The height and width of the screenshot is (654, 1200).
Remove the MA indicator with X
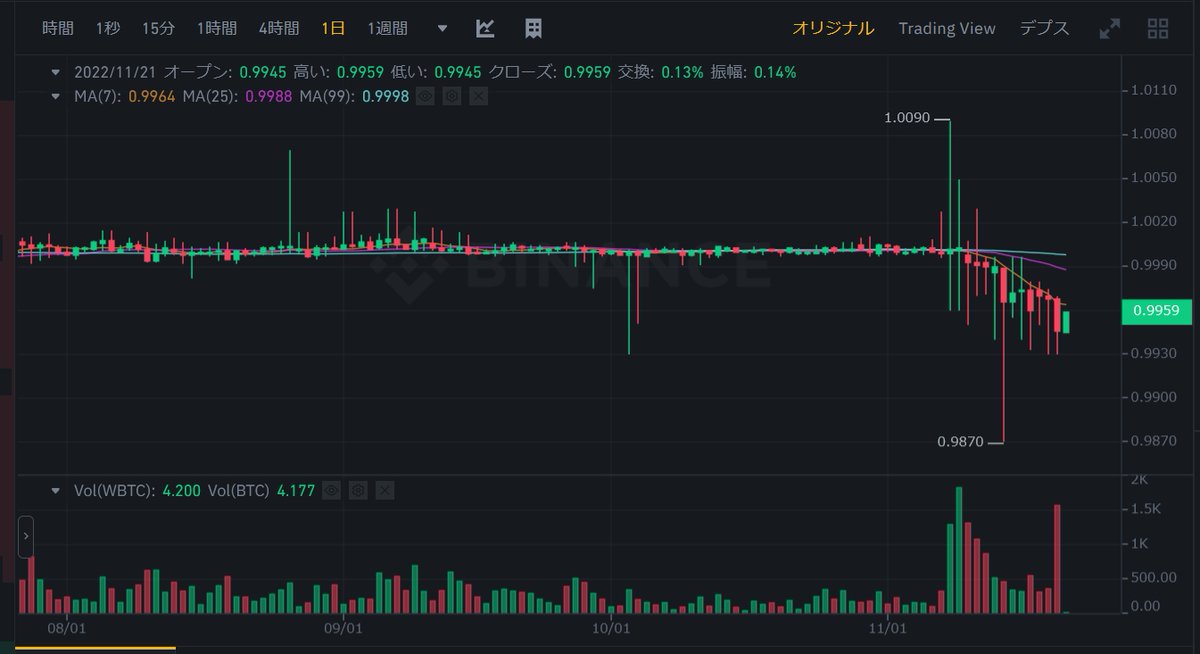[x=478, y=96]
